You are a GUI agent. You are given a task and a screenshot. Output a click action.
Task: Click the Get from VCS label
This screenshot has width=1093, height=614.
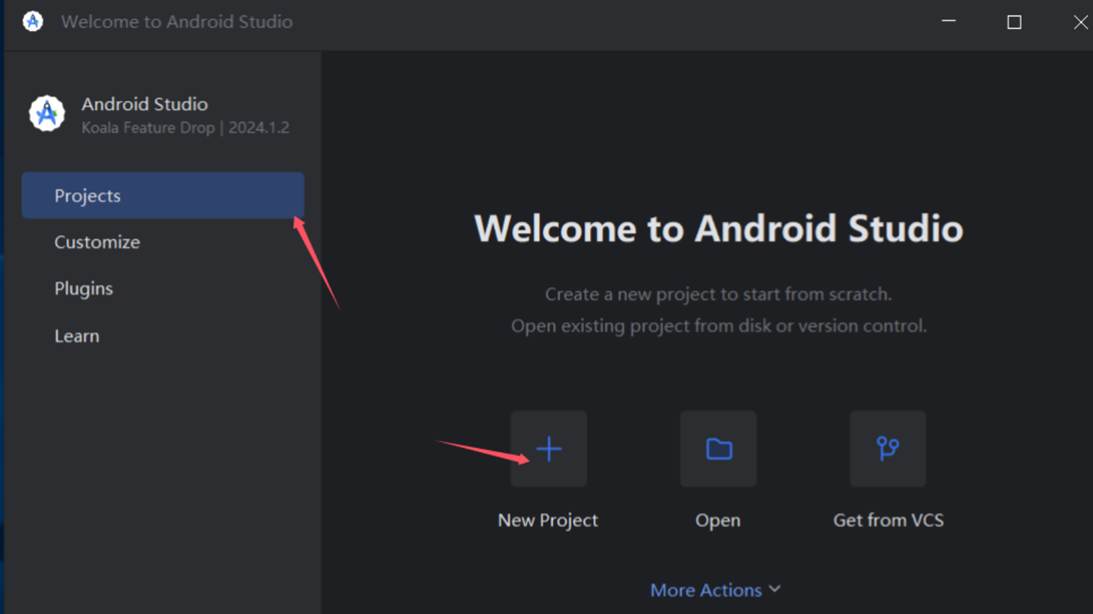point(889,520)
